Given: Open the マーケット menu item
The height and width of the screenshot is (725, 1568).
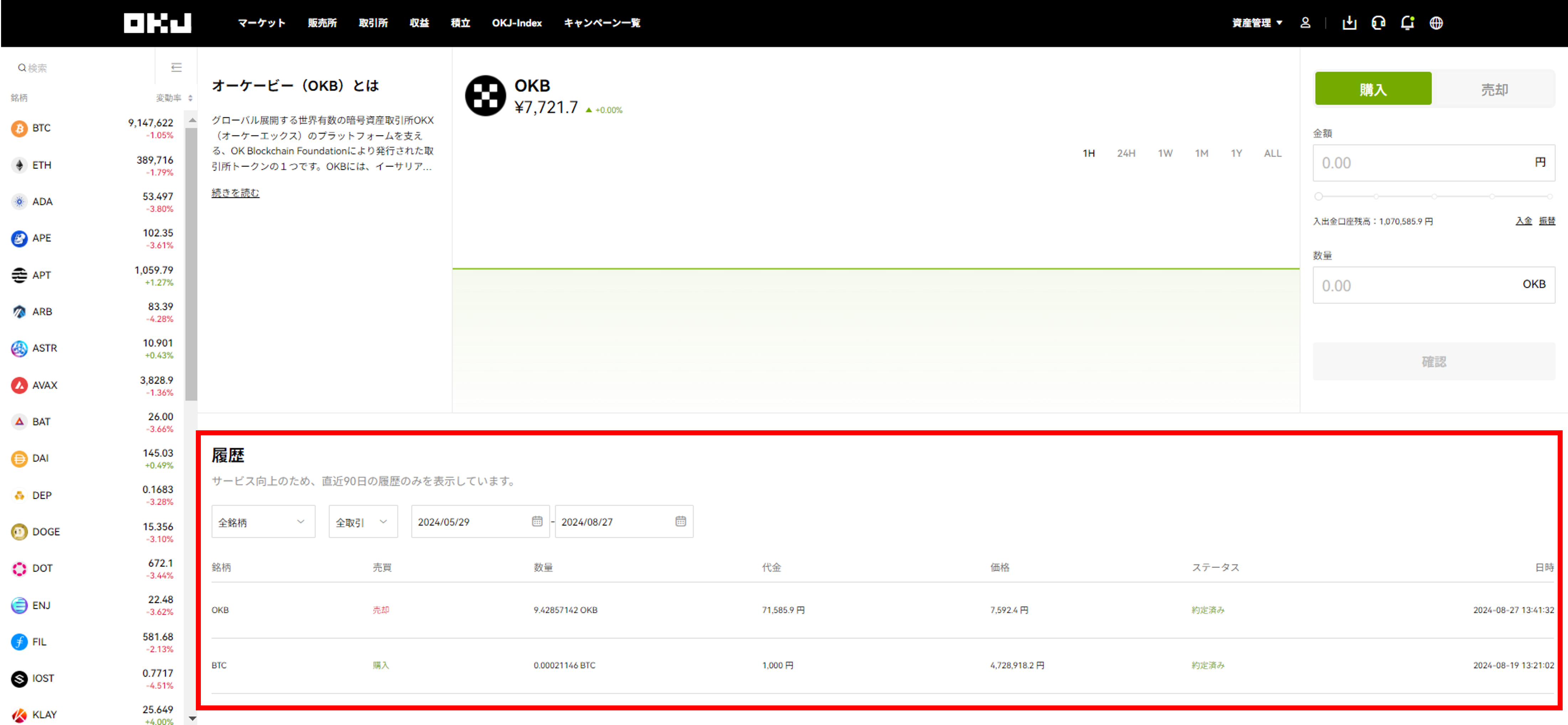Looking at the screenshot, I should point(261,23).
